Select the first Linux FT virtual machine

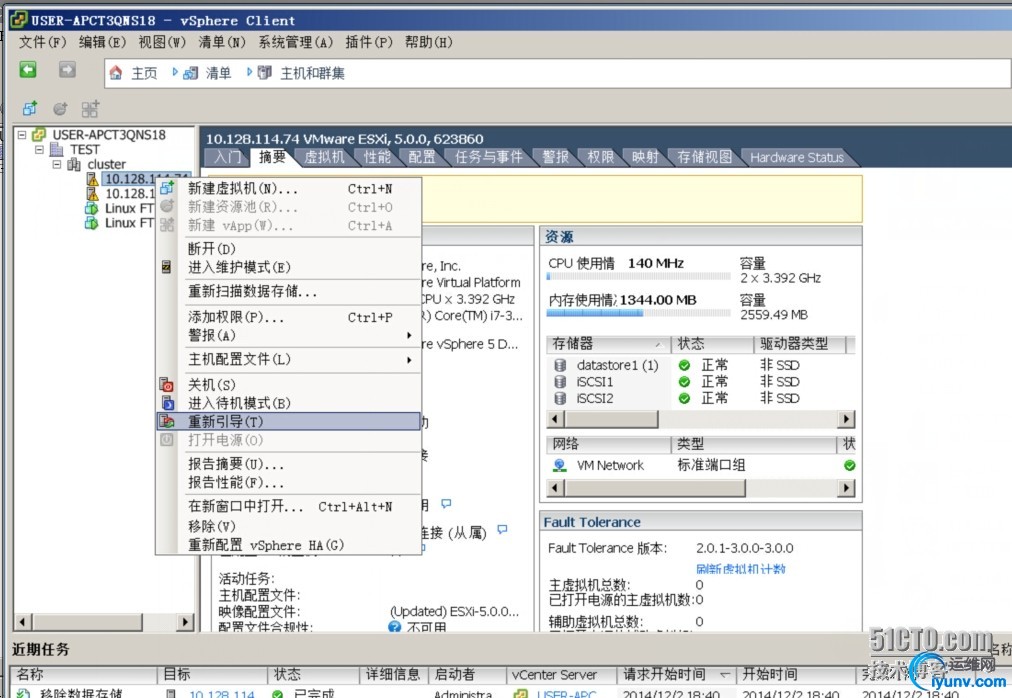pyautogui.click(x=129, y=209)
